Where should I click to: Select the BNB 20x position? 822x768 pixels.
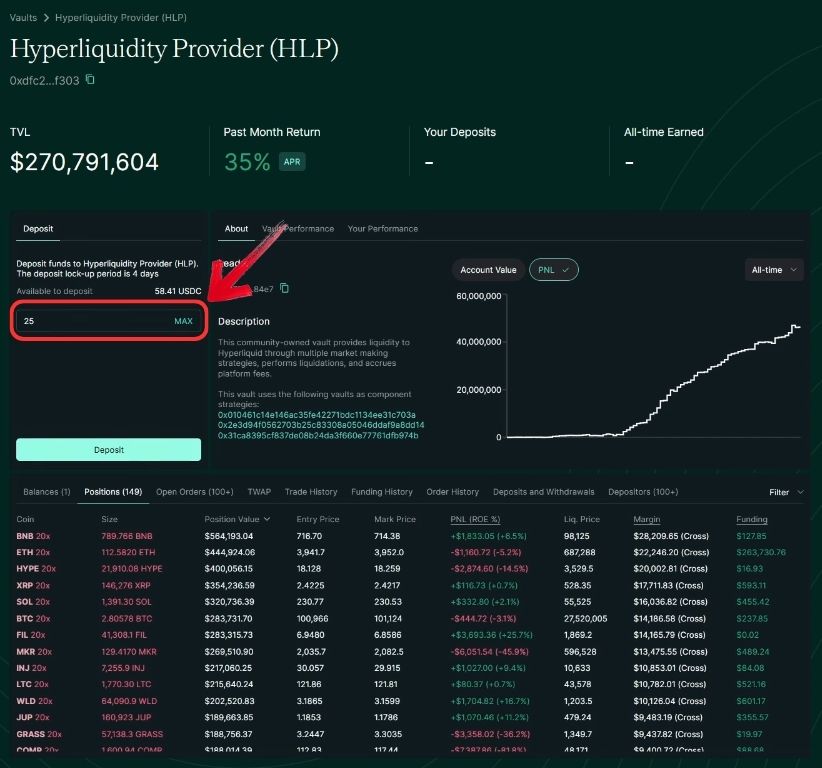coord(33,536)
